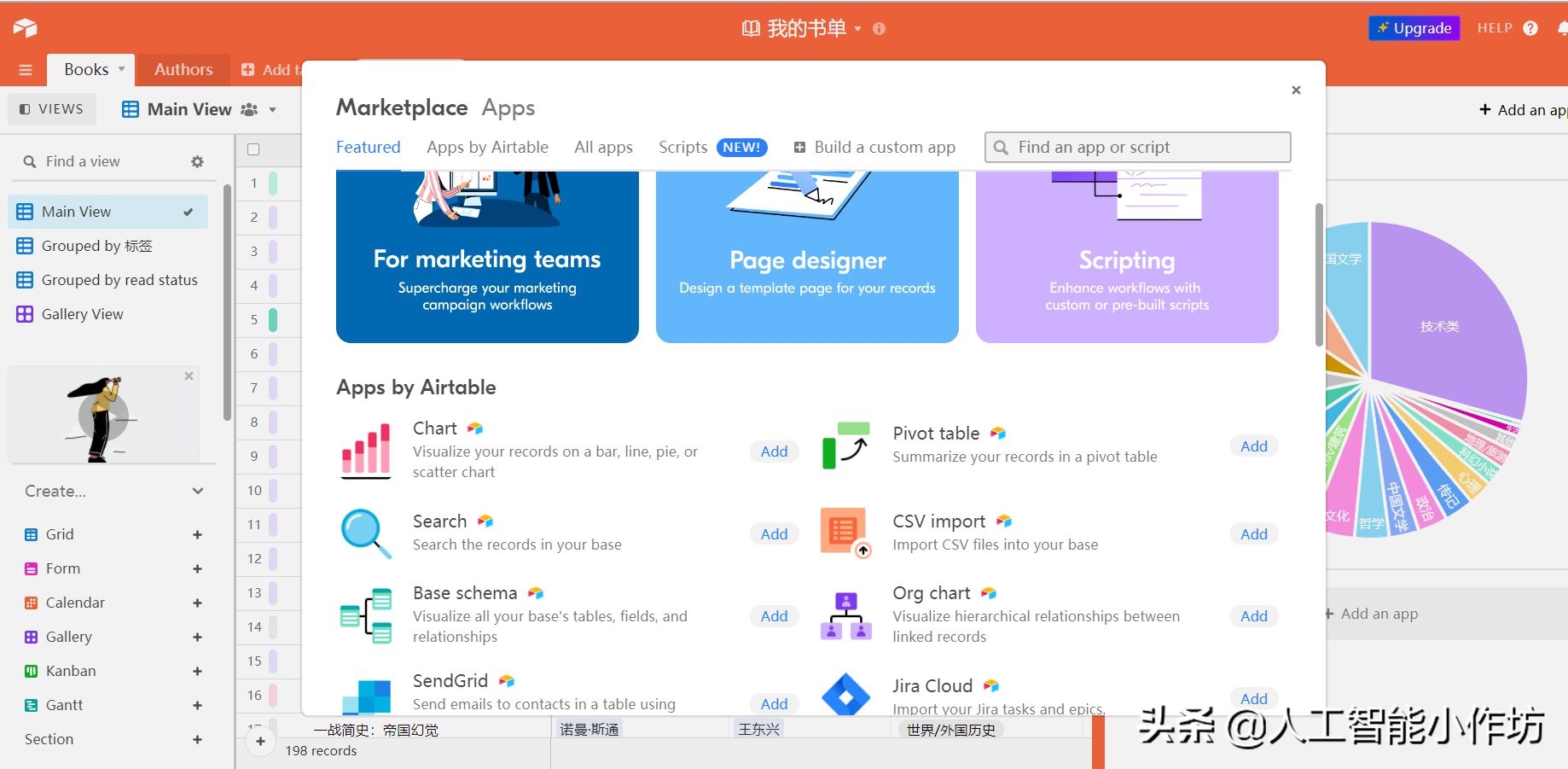Open the HELP question mark icon
Screen dimensions: 1568x769
1530,28
